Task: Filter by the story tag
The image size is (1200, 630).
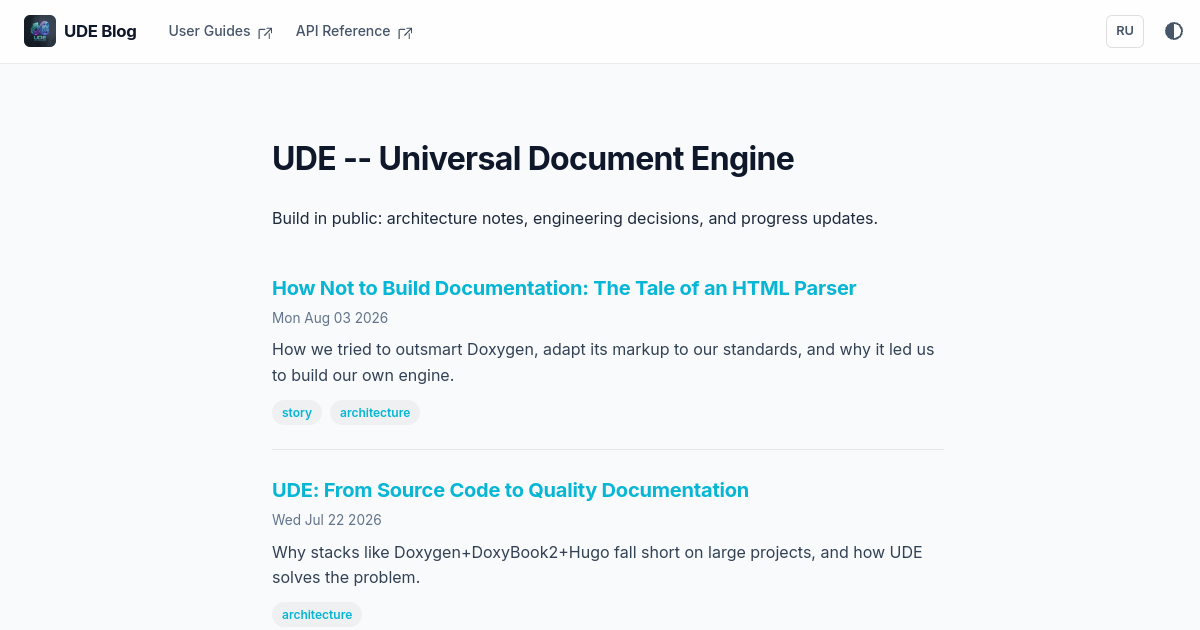Action: [297, 413]
